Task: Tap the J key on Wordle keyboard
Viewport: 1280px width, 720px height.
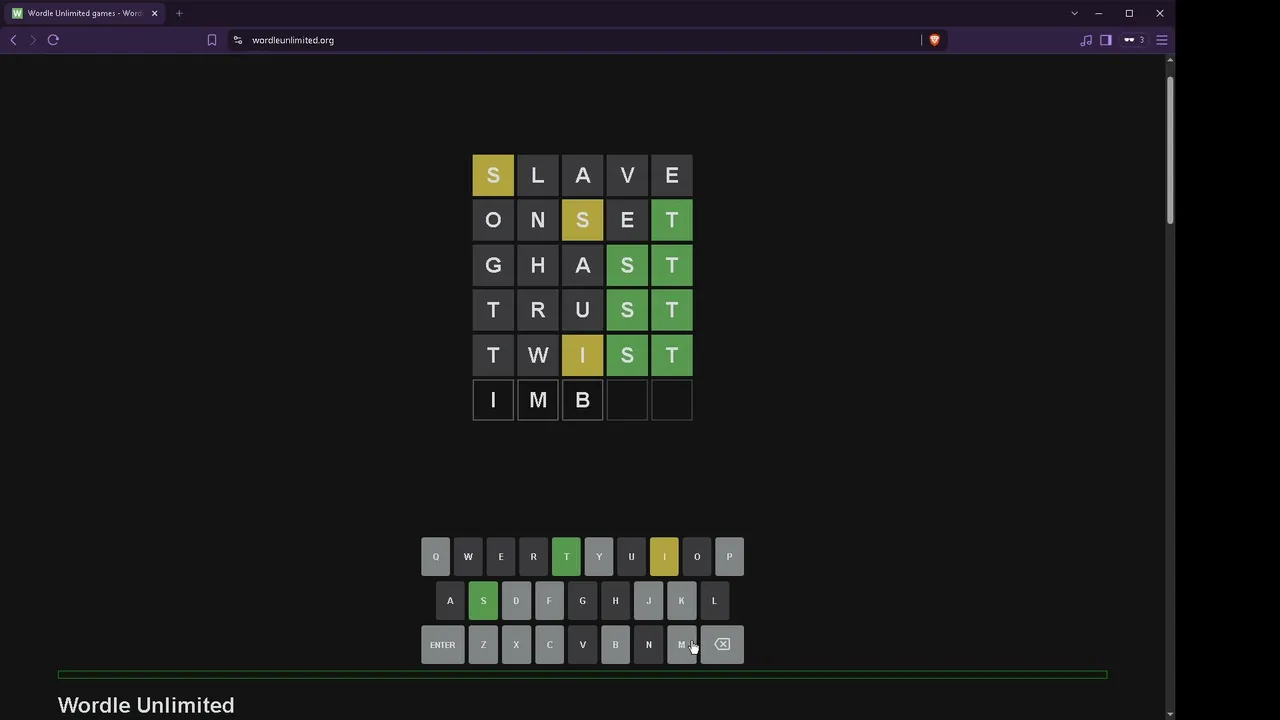Action: tap(648, 601)
